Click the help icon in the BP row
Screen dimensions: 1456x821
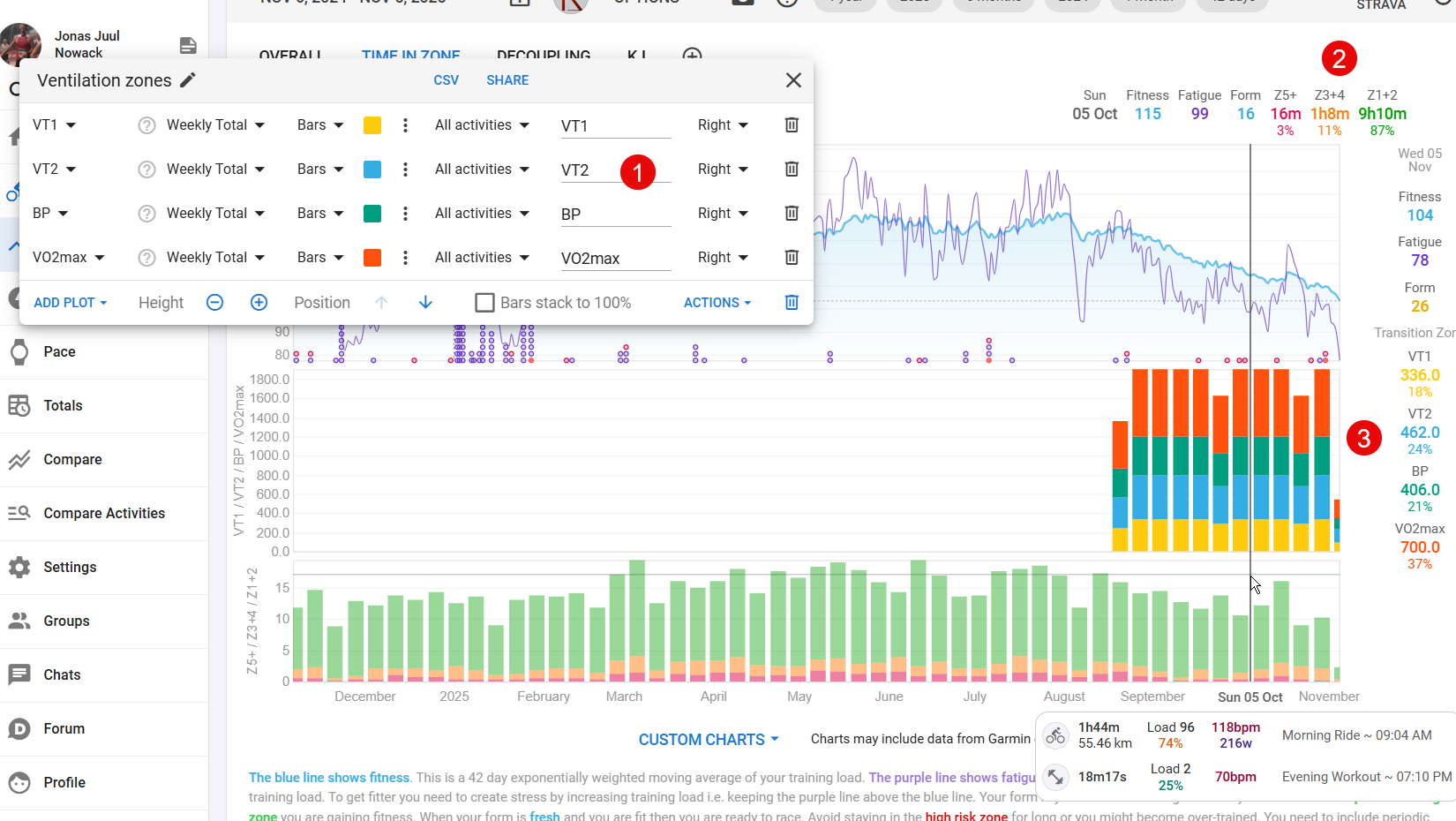pos(146,214)
